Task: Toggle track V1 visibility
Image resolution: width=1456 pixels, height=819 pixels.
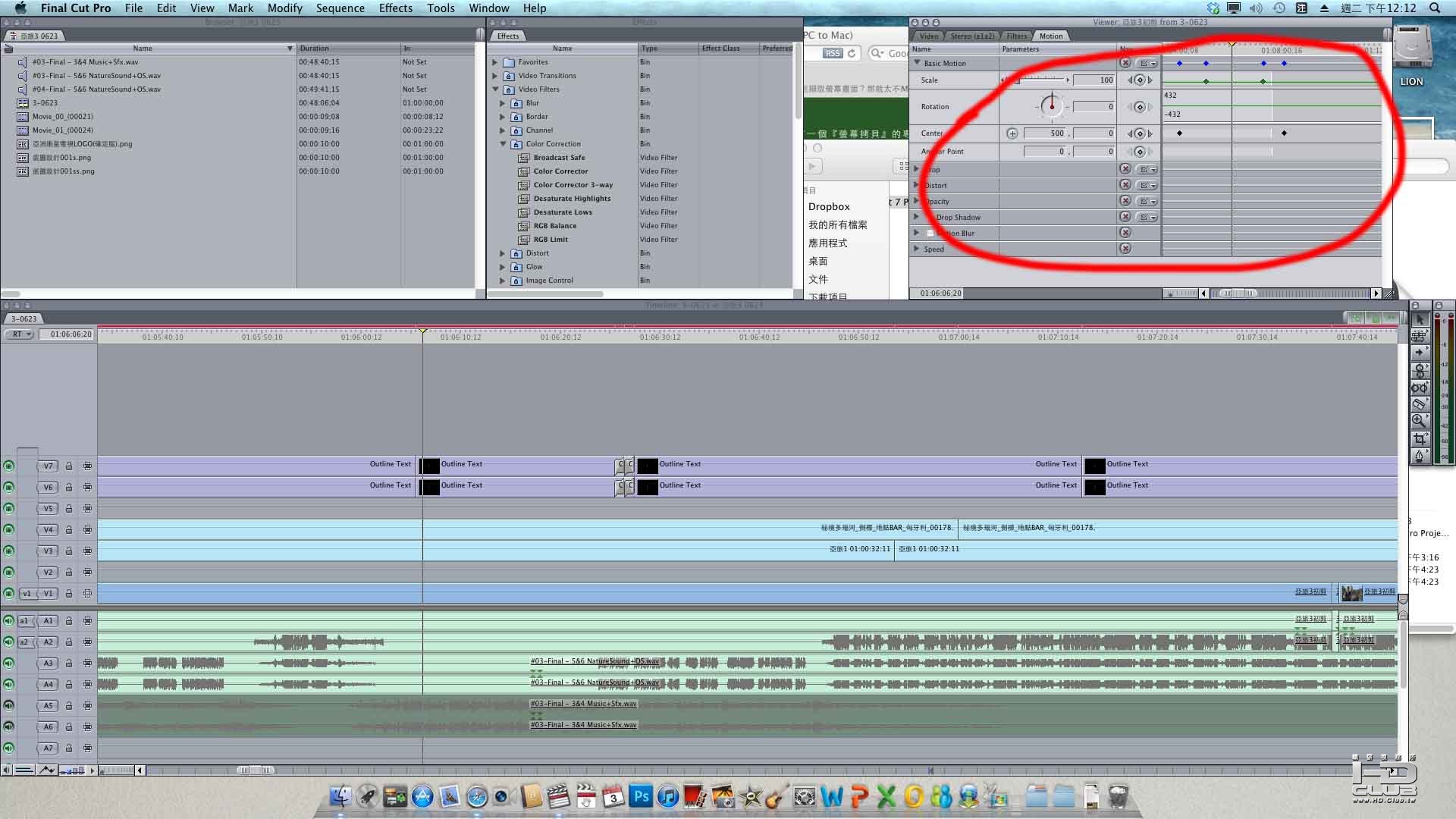Action: [8, 593]
